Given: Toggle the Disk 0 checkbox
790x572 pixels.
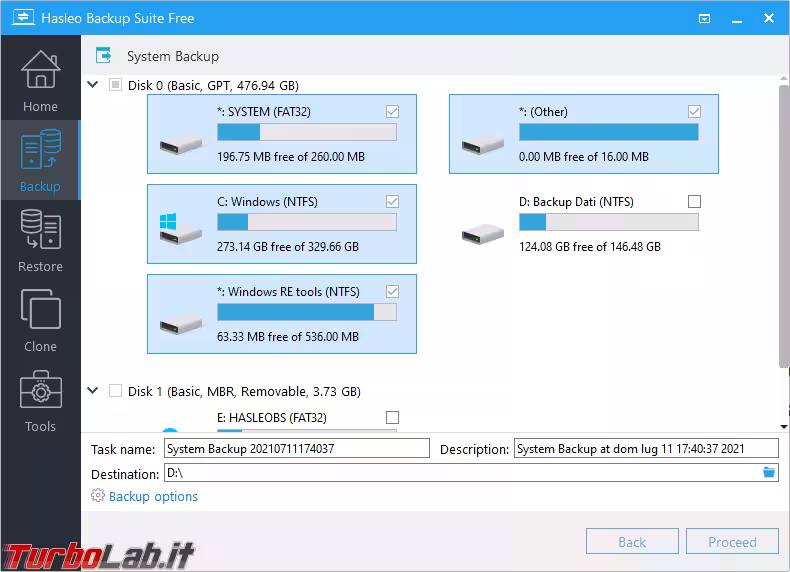Looking at the screenshot, I should click(115, 85).
